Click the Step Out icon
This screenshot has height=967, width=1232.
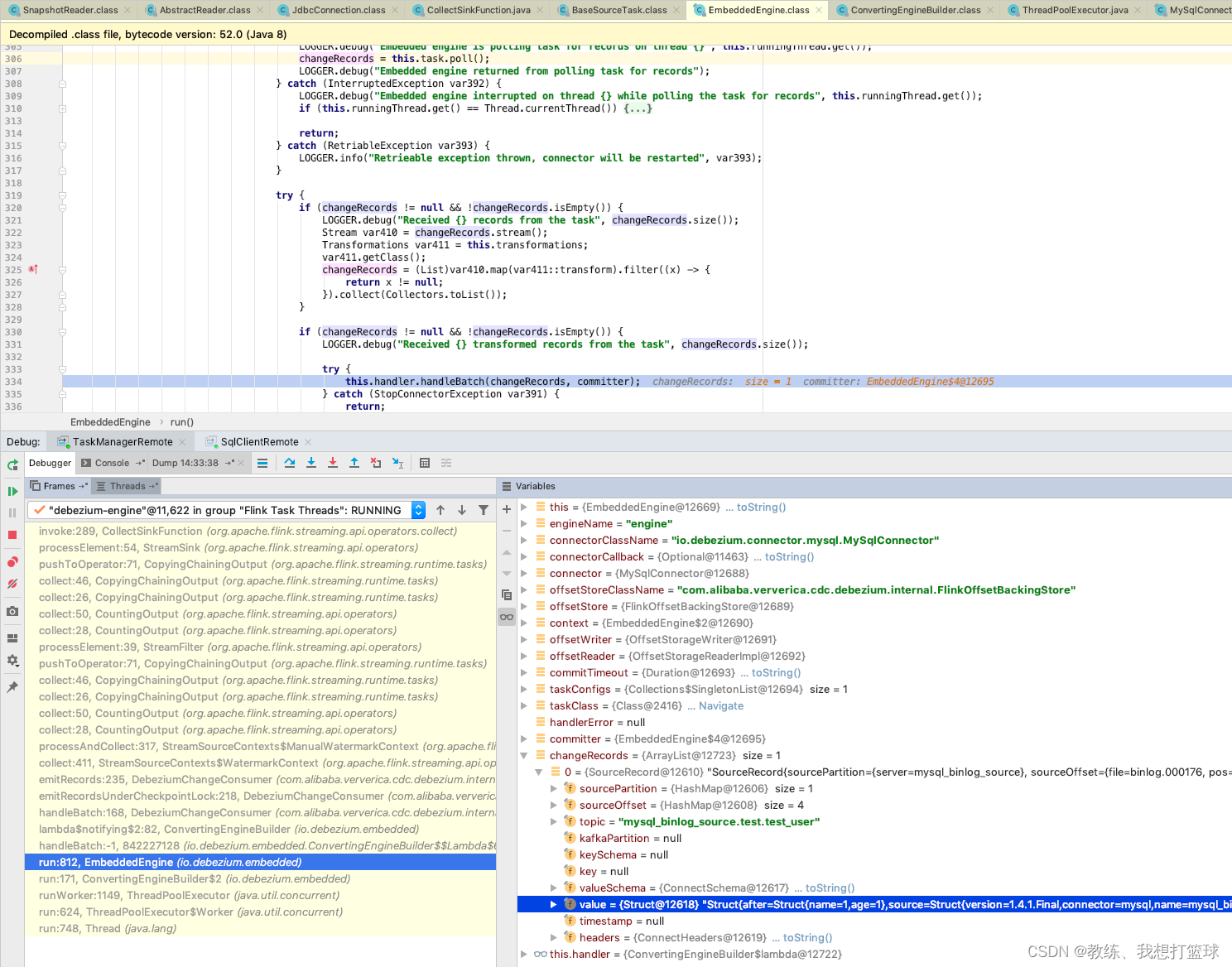354,463
